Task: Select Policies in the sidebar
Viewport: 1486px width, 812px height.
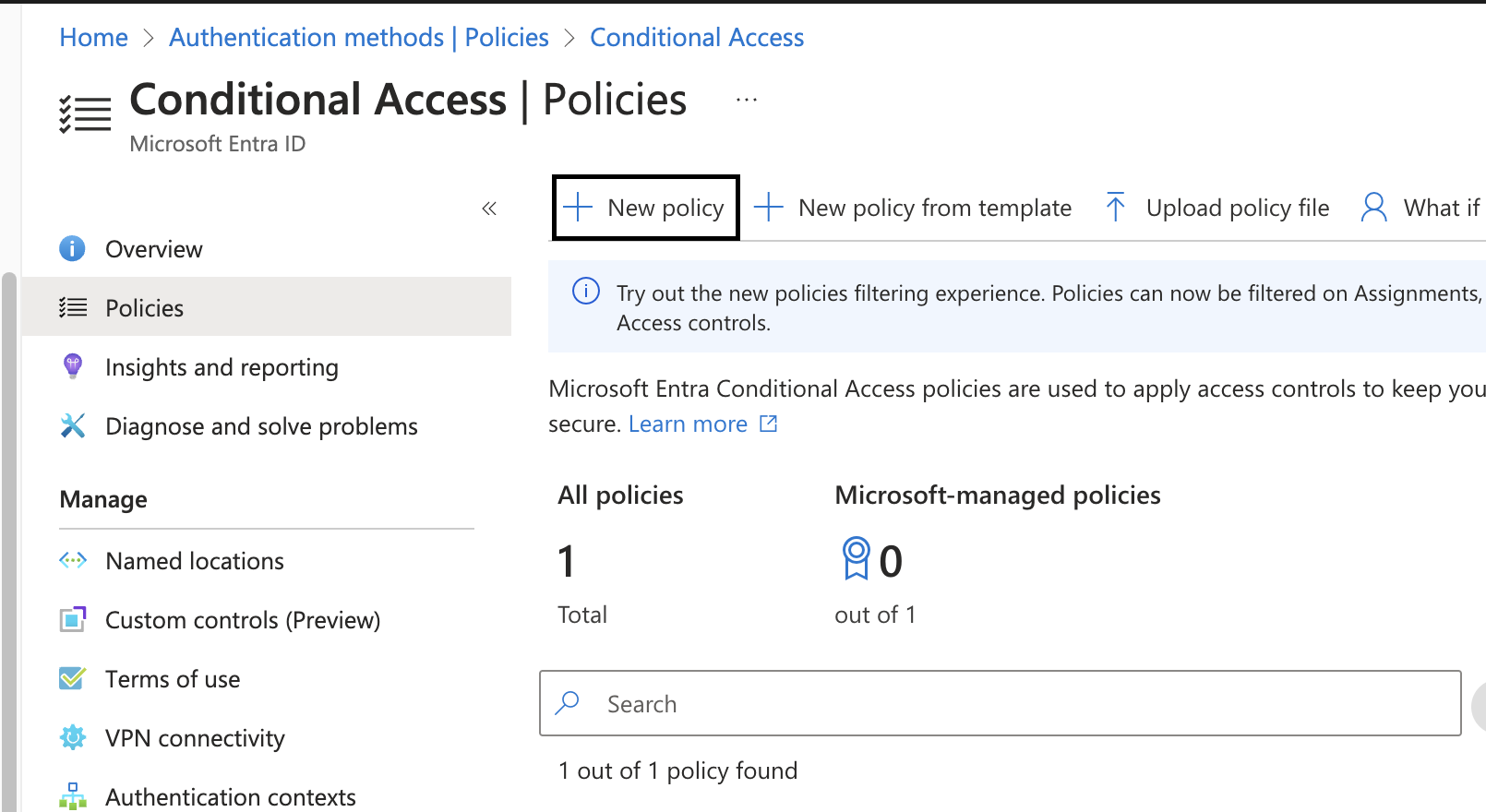Action: click(267, 307)
